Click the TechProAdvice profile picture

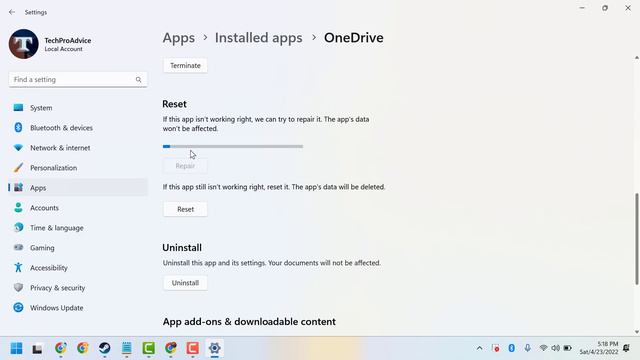(24, 44)
